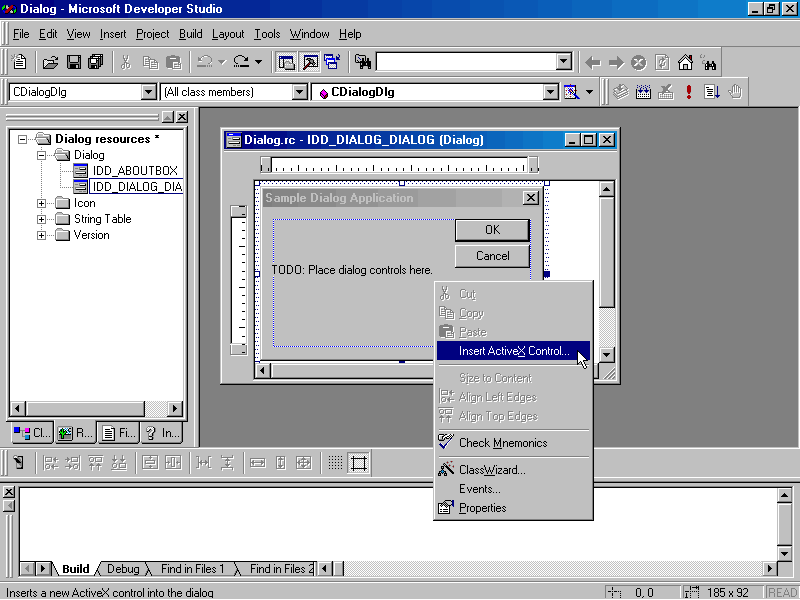Open the Find combo box dropdown arrow
The height and width of the screenshot is (600, 800).
click(563, 62)
